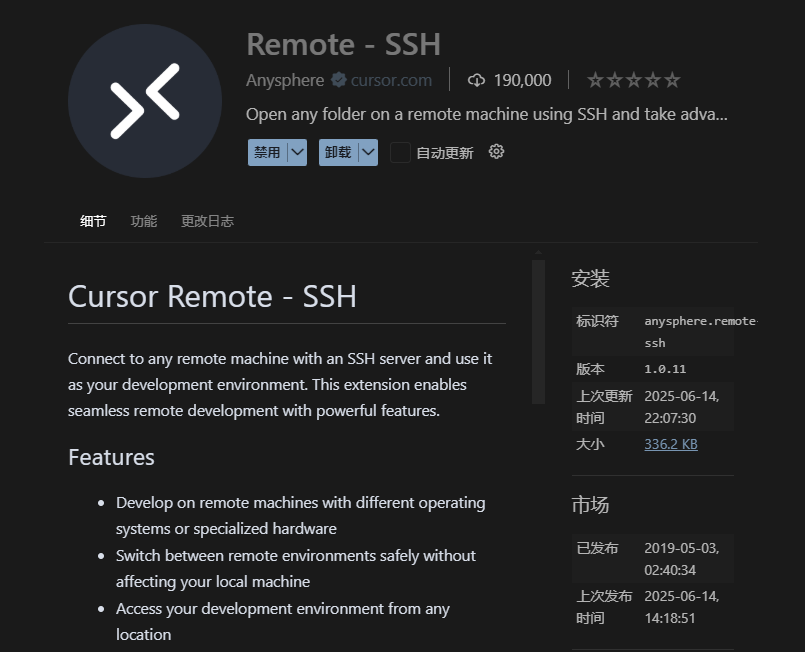Click the Remote - SSH extension logo
The width and height of the screenshot is (805, 652).
pos(145,101)
